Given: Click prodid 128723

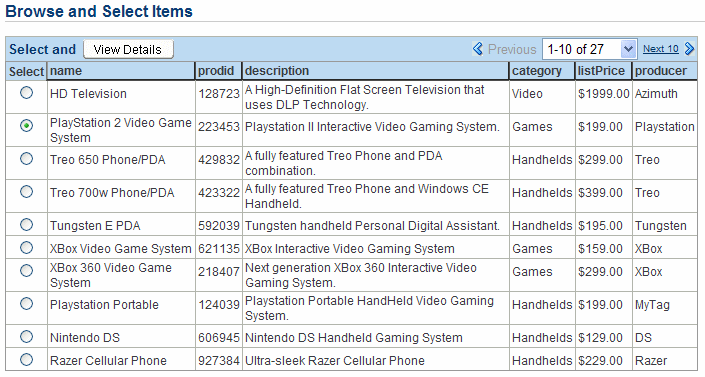Looking at the screenshot, I should 219,94.
